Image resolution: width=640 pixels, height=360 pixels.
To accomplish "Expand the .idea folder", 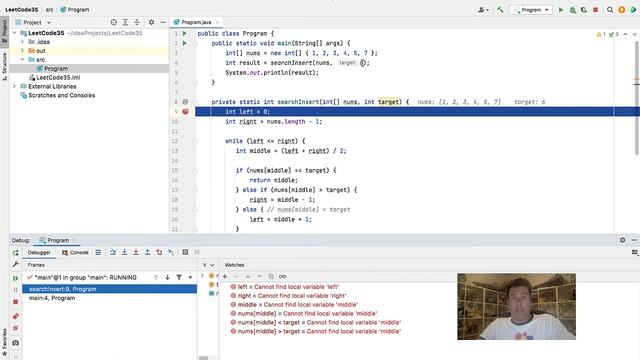I will point(22,42).
